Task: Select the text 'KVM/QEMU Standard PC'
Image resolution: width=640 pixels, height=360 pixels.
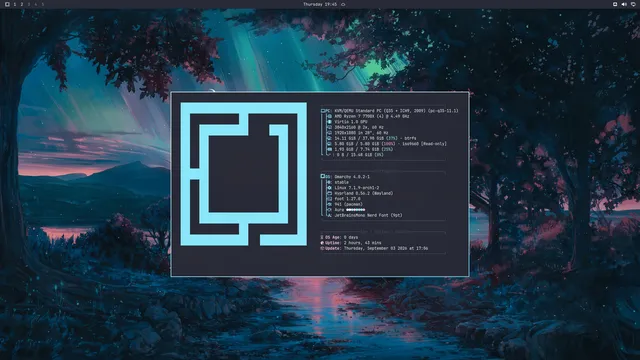Action: pyautogui.click(x=358, y=111)
